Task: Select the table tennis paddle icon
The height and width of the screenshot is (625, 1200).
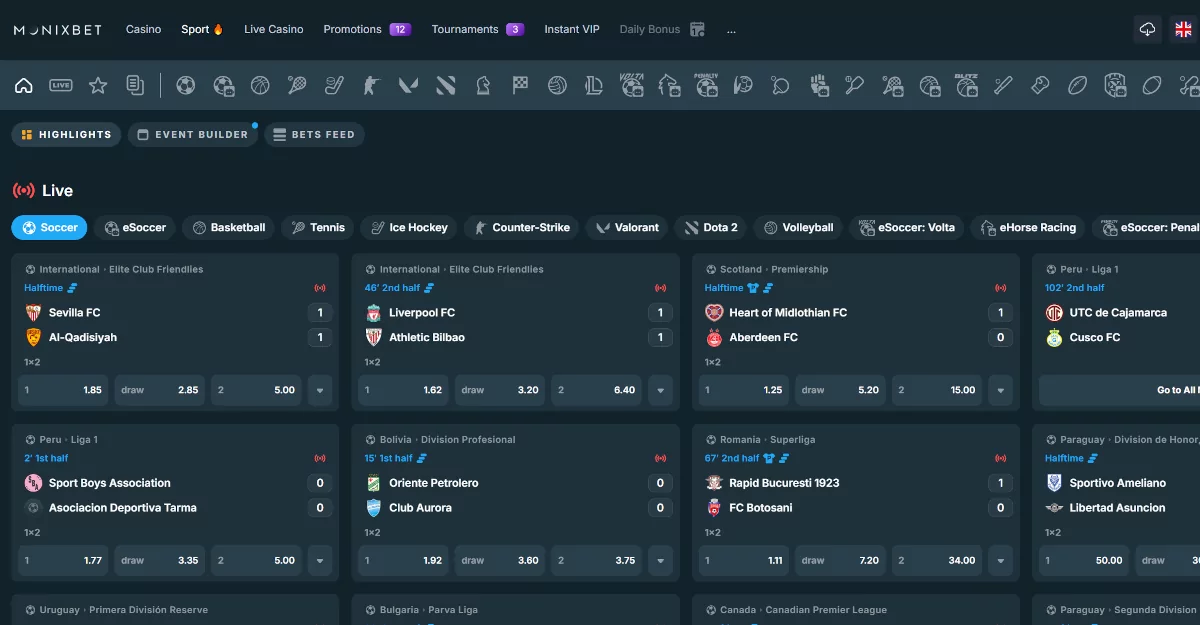Action: (x=780, y=85)
